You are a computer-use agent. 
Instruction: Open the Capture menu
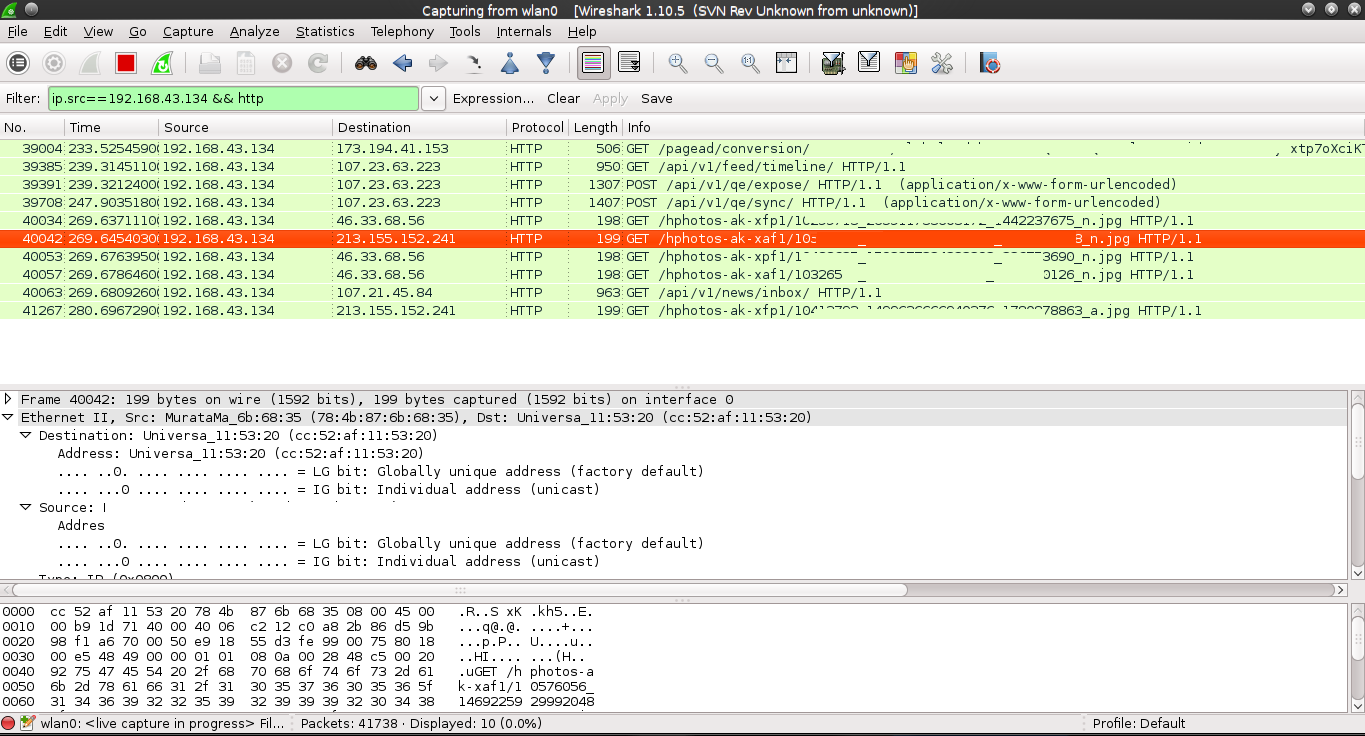coord(188,32)
